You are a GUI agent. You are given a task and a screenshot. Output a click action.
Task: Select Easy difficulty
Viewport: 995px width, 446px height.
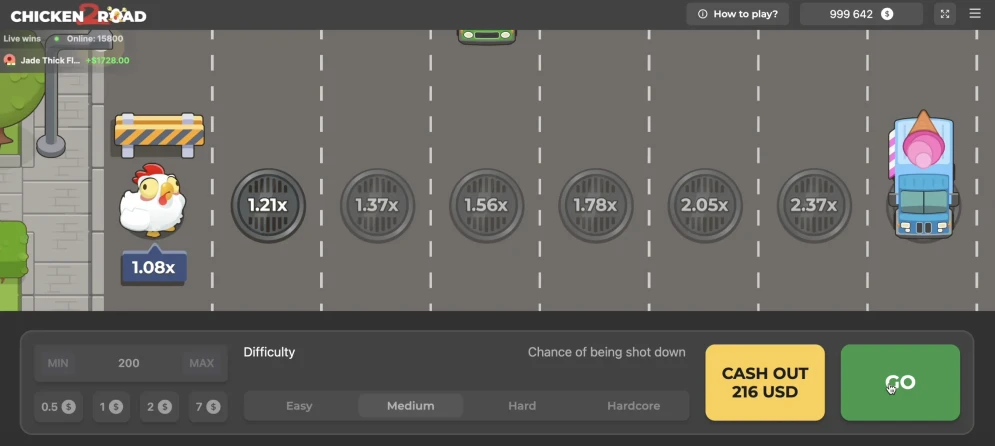tap(299, 406)
